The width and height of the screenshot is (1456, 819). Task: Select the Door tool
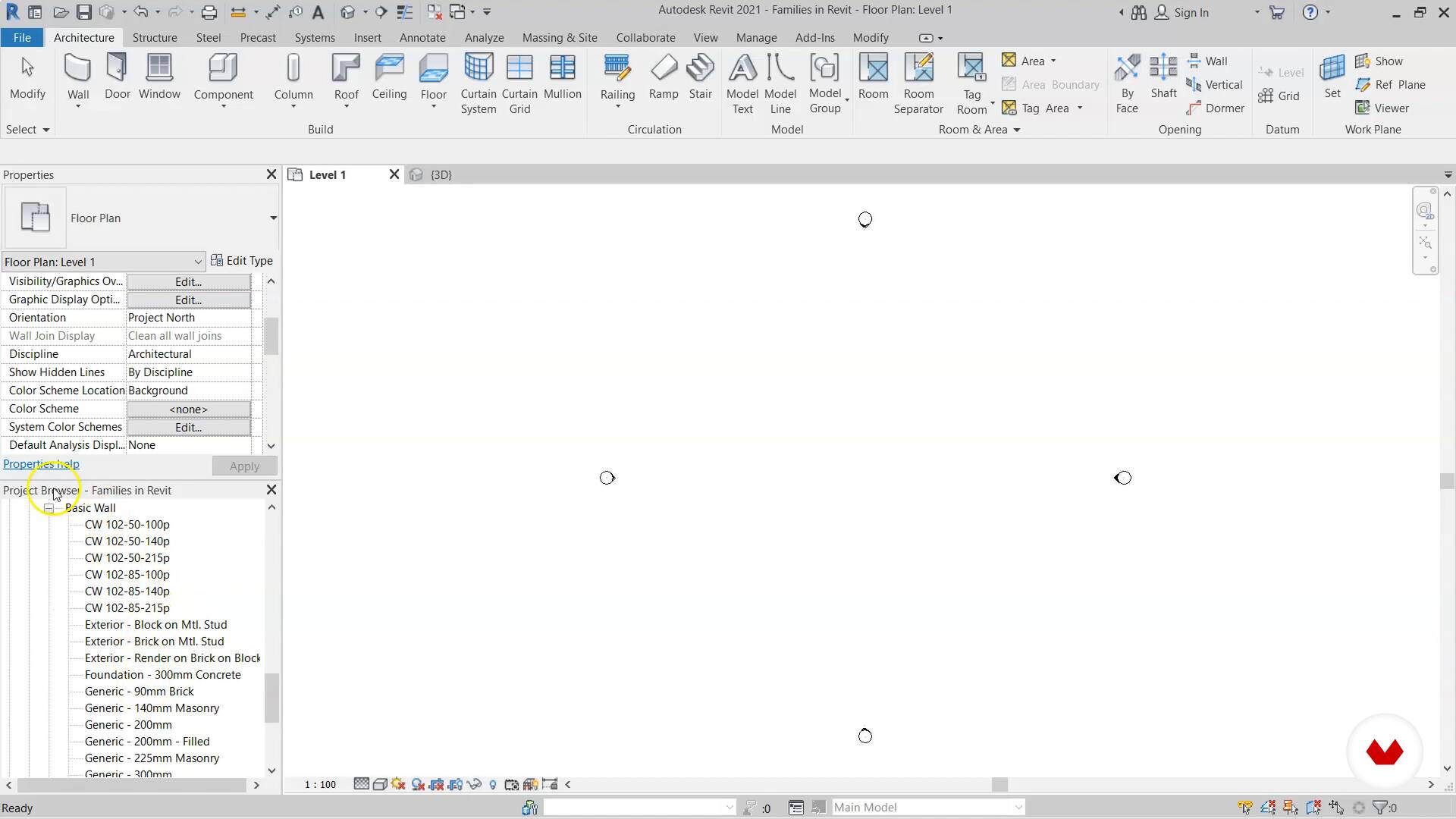point(117,77)
